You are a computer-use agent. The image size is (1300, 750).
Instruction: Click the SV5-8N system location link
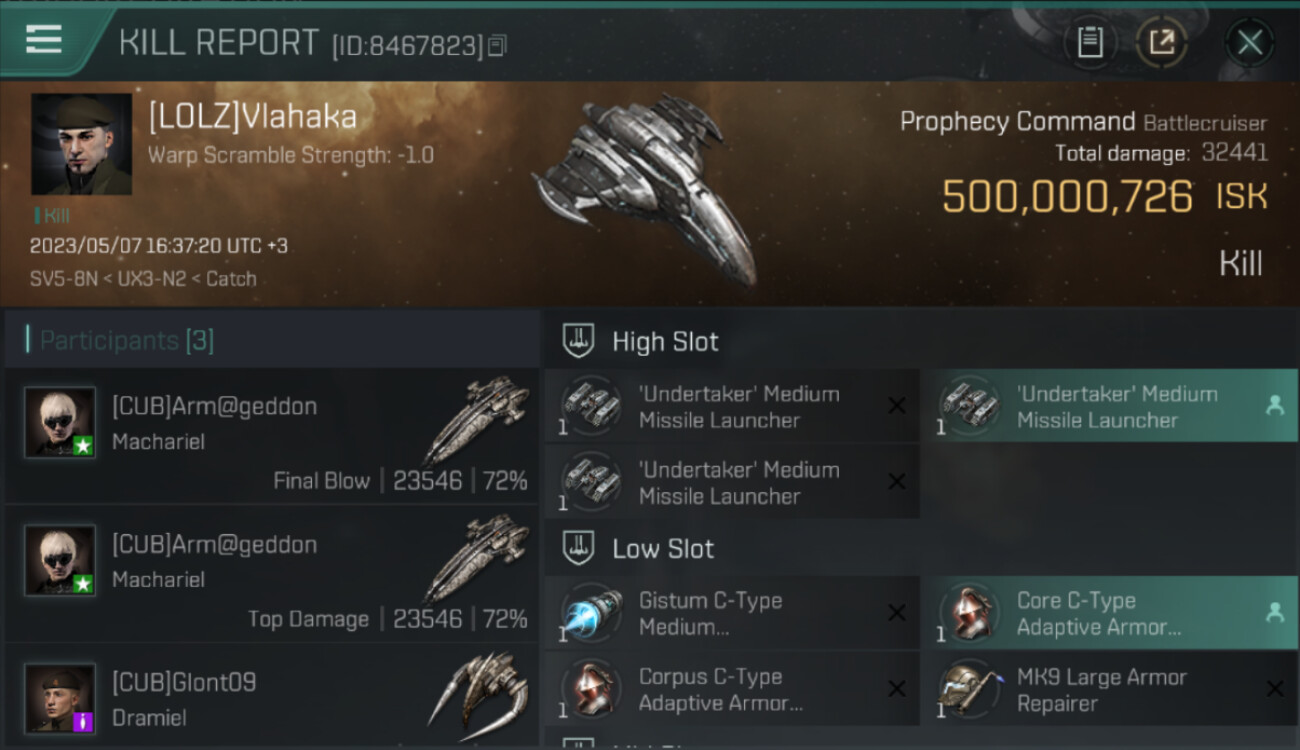point(64,278)
